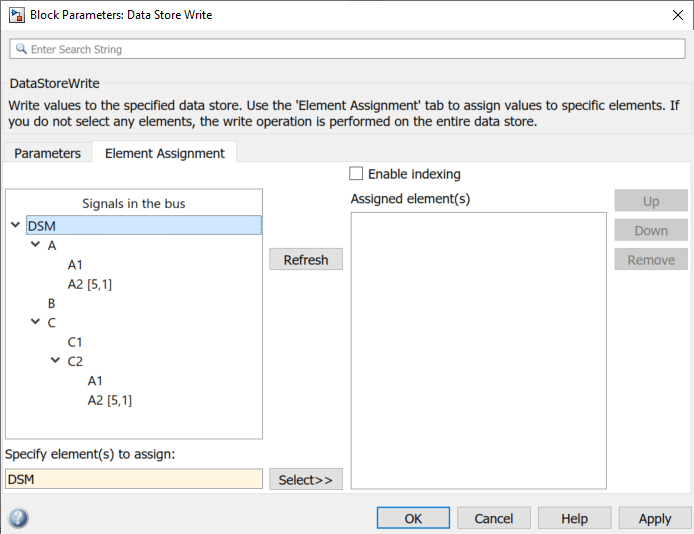Select signal C1 under C
This screenshot has height=534, width=694.
click(75, 342)
